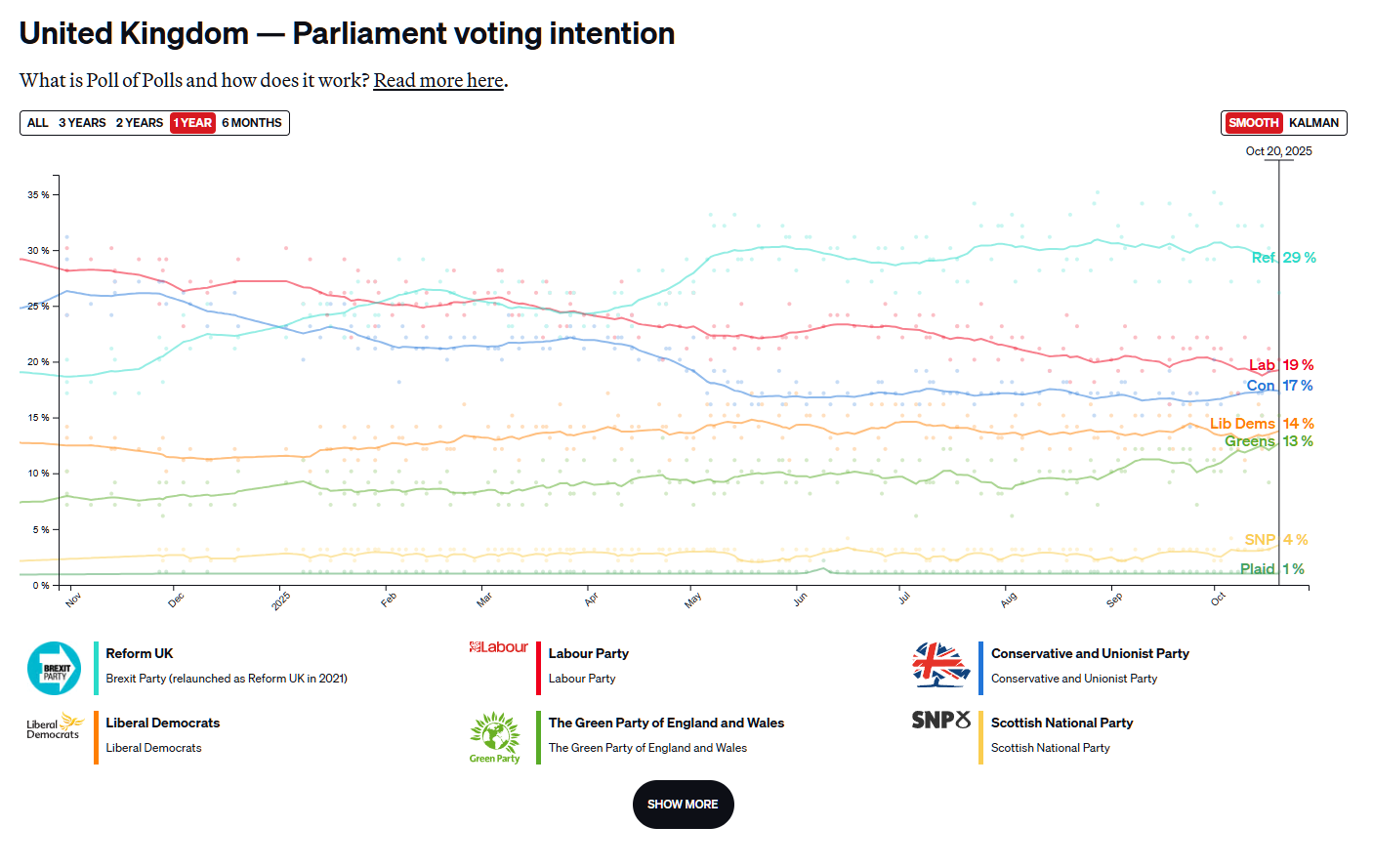Screen dimensions: 1373x868
Task: Click the Conservative Union Jack logo
Action: click(x=940, y=665)
